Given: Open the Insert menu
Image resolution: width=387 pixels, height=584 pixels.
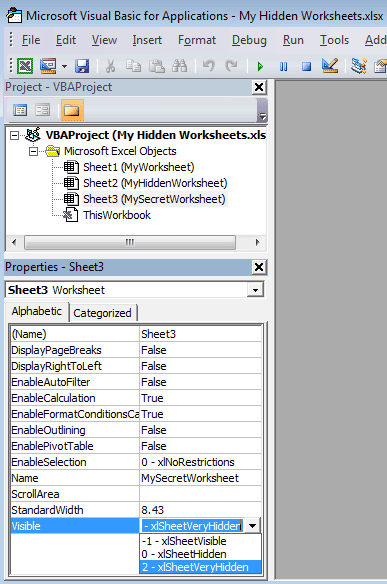Looking at the screenshot, I should click(x=147, y=40).
